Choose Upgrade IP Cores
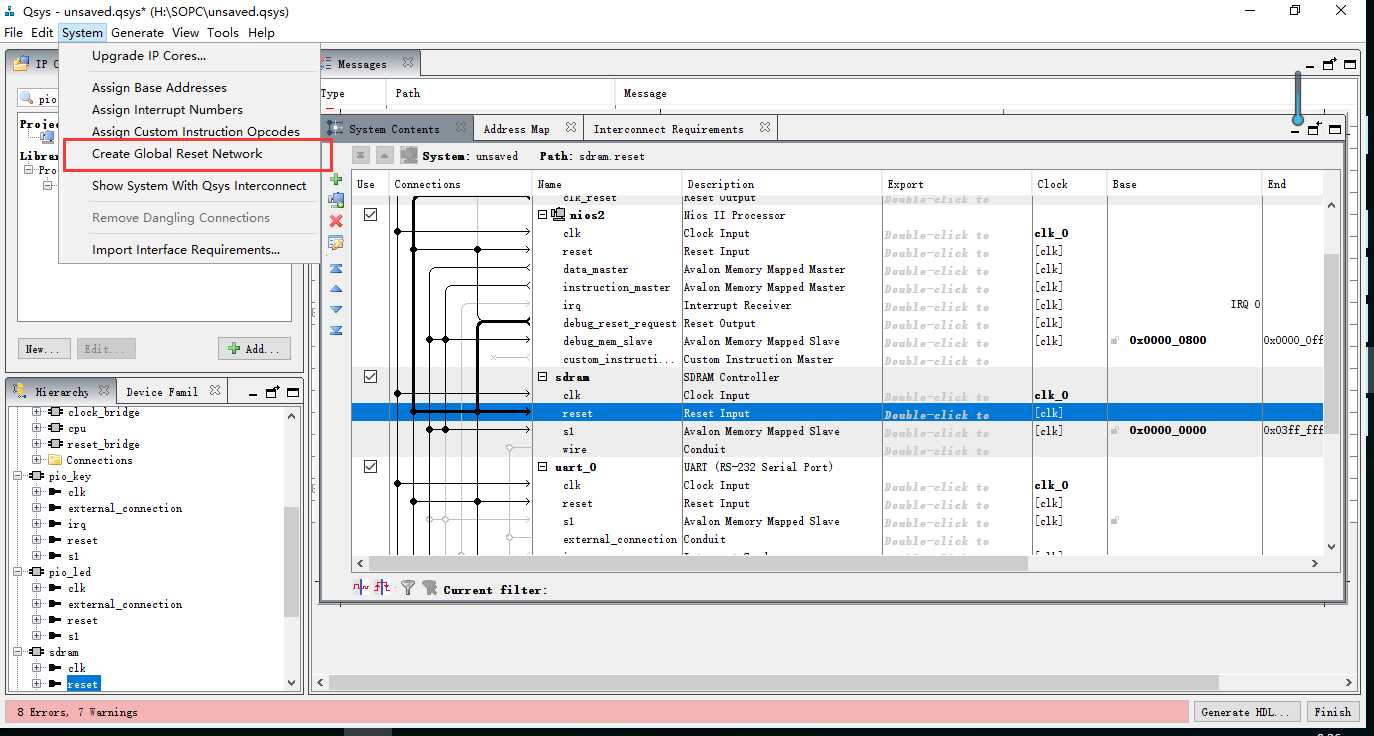This screenshot has width=1374, height=736. (x=149, y=56)
